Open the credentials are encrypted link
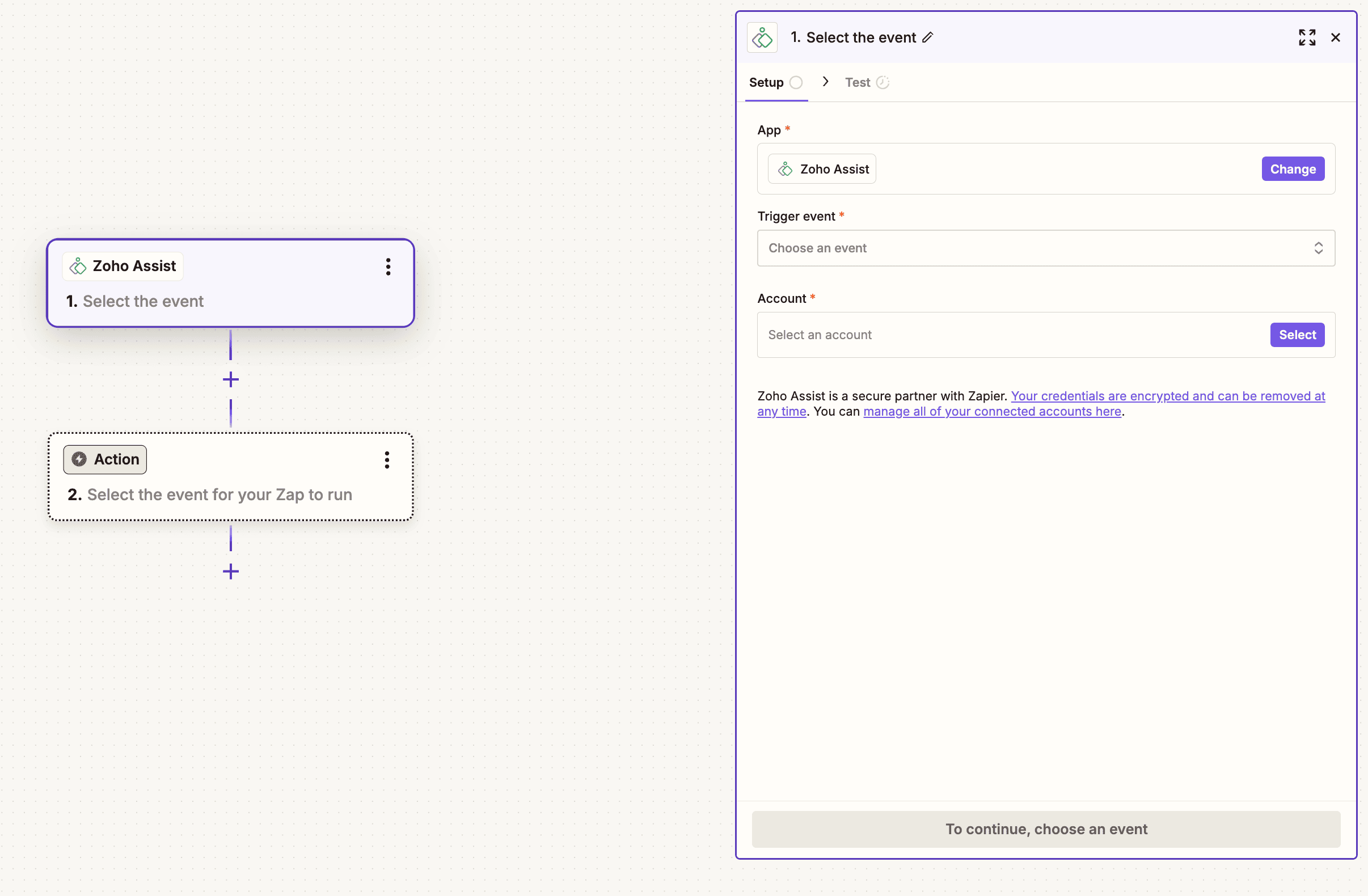Screen dimensions: 1368x896 (x=1167, y=396)
